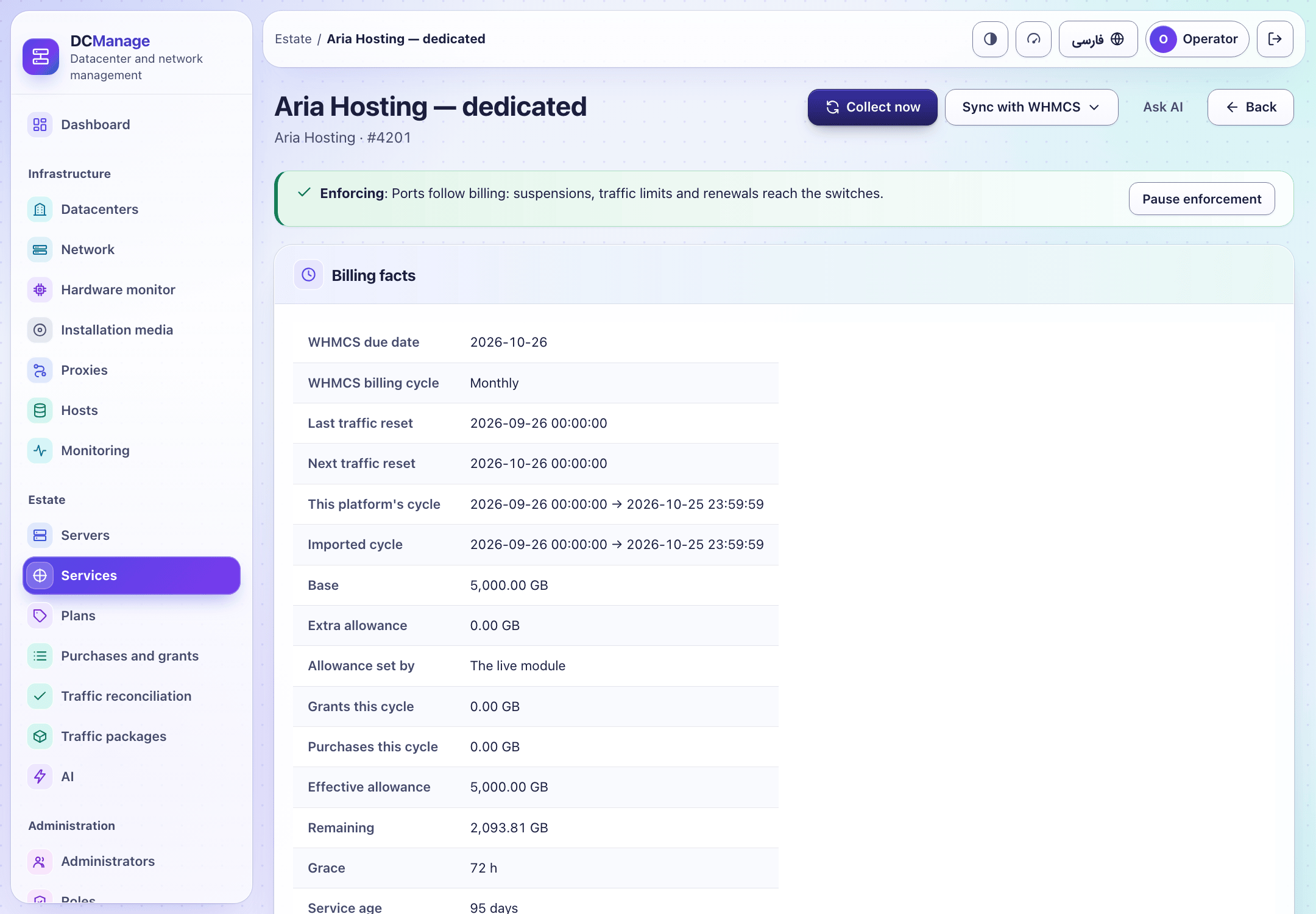Open the Services menu item
Screen dimensions: 1316x914
click(132, 575)
